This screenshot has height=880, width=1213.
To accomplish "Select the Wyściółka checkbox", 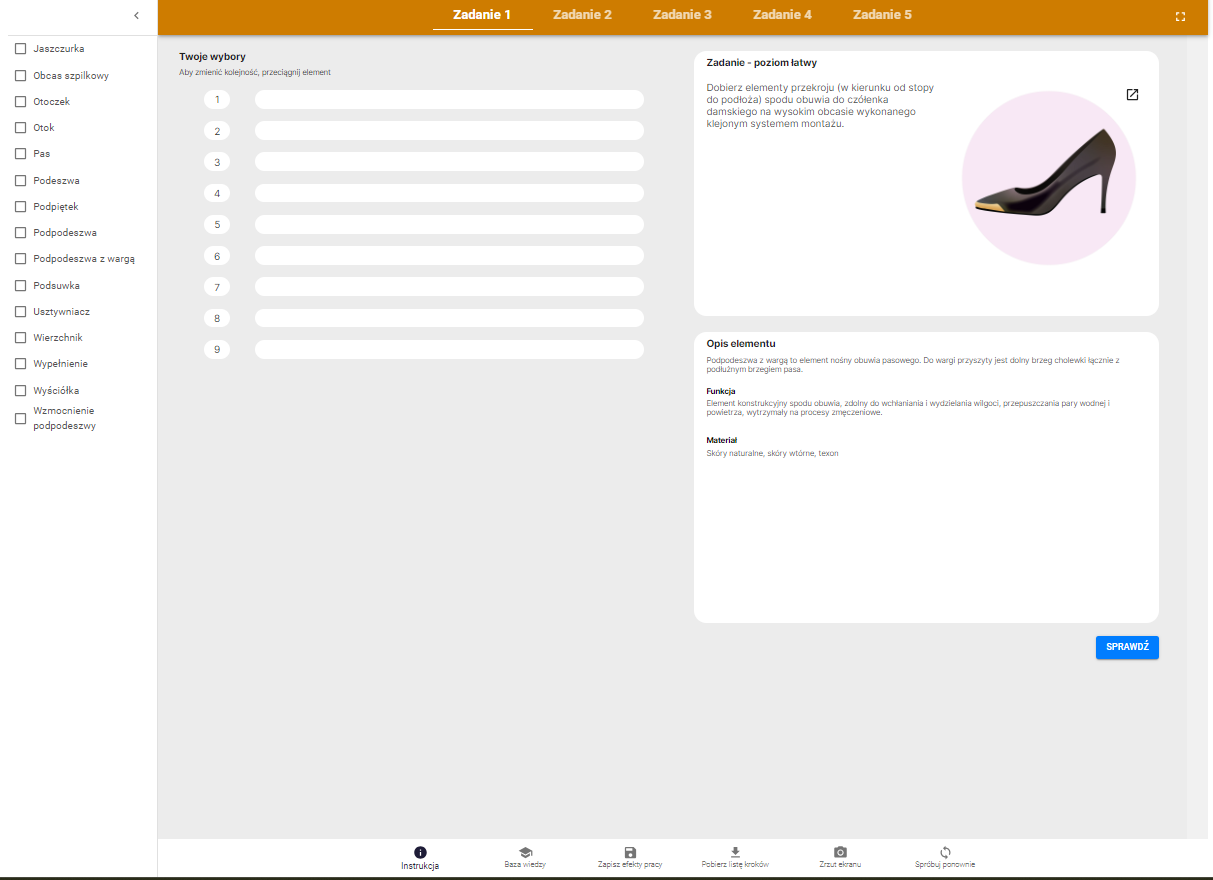I will coord(20,391).
